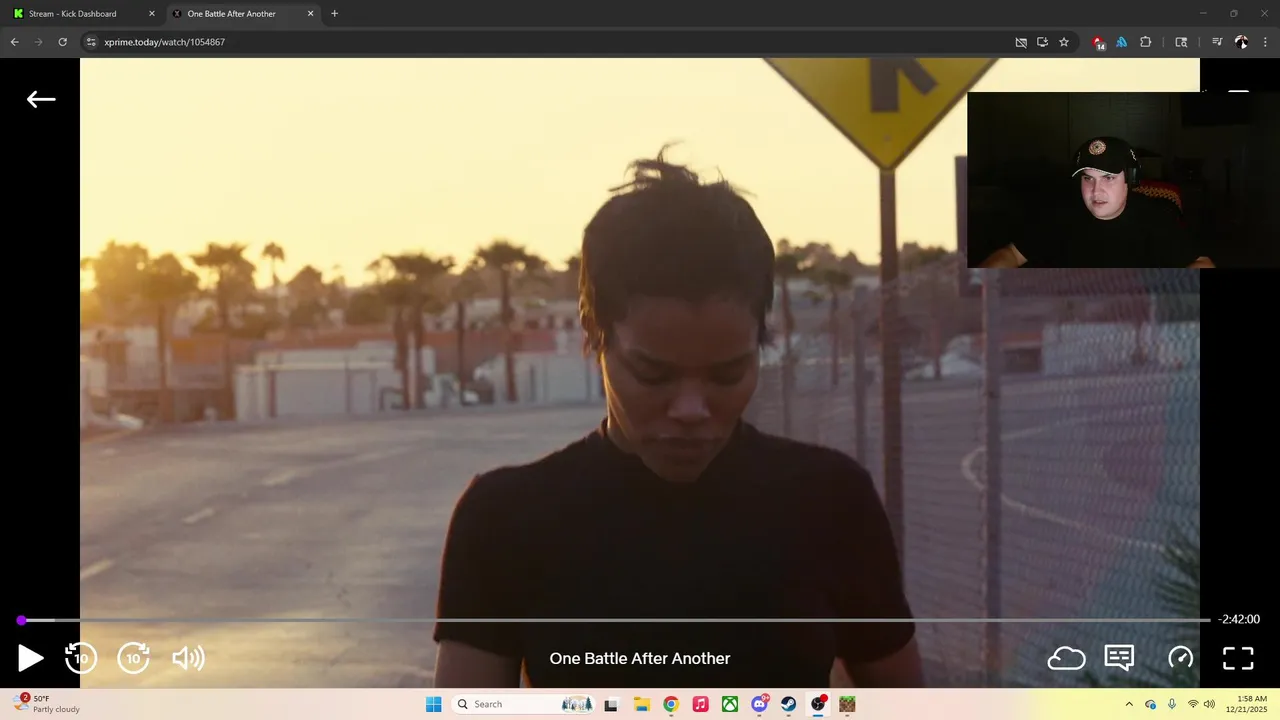
Task: Open the Chrome three-dot menu
Action: coord(1265,42)
